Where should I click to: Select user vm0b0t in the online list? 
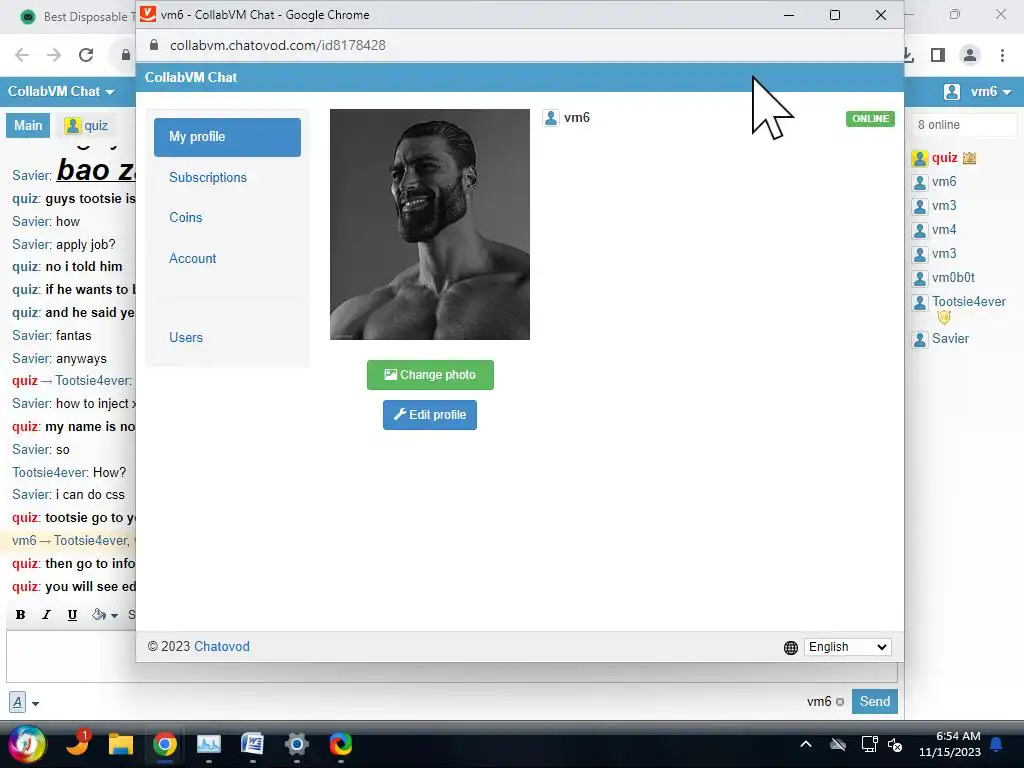pos(953,278)
